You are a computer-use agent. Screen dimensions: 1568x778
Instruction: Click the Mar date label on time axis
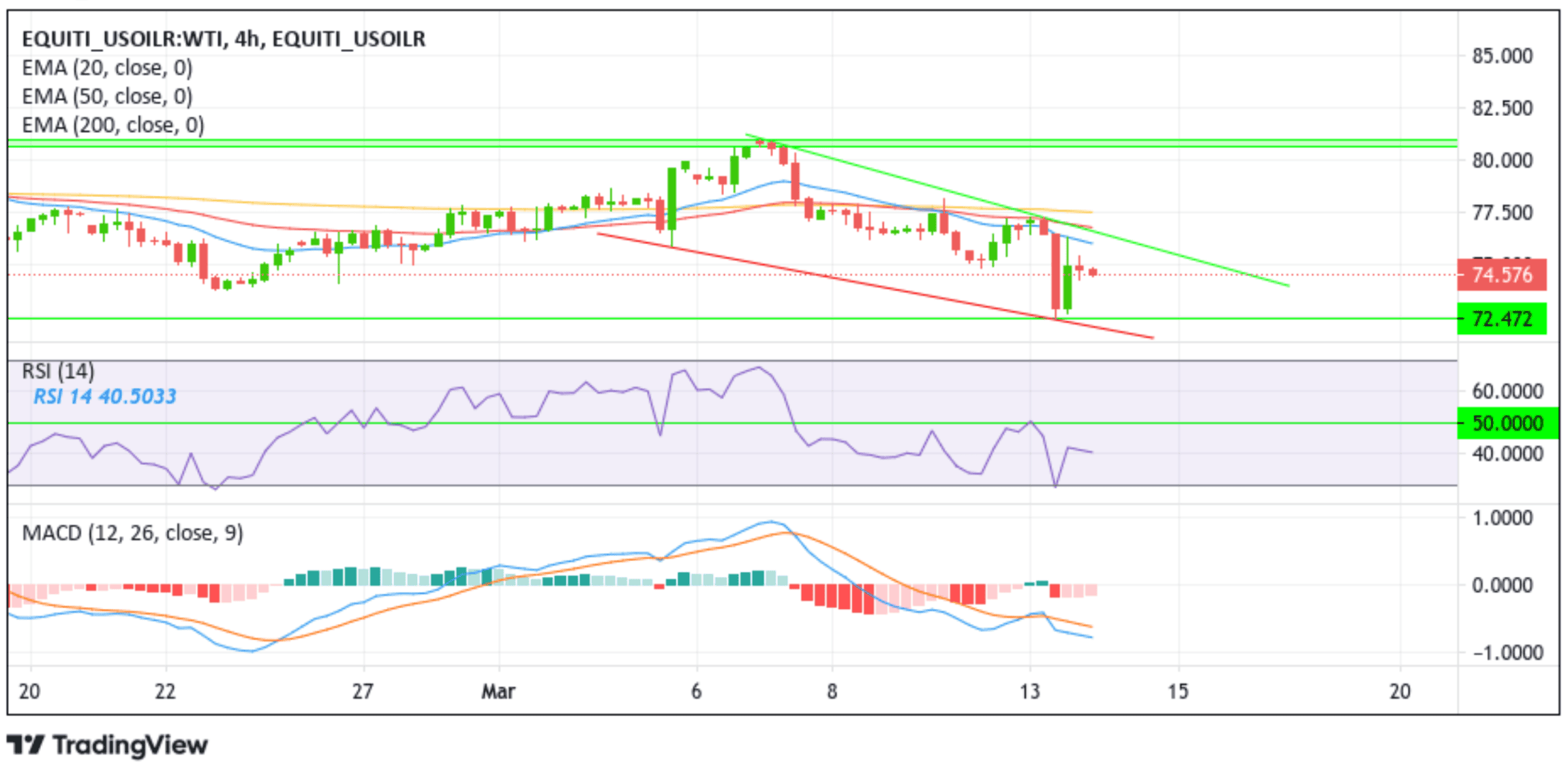[498, 691]
